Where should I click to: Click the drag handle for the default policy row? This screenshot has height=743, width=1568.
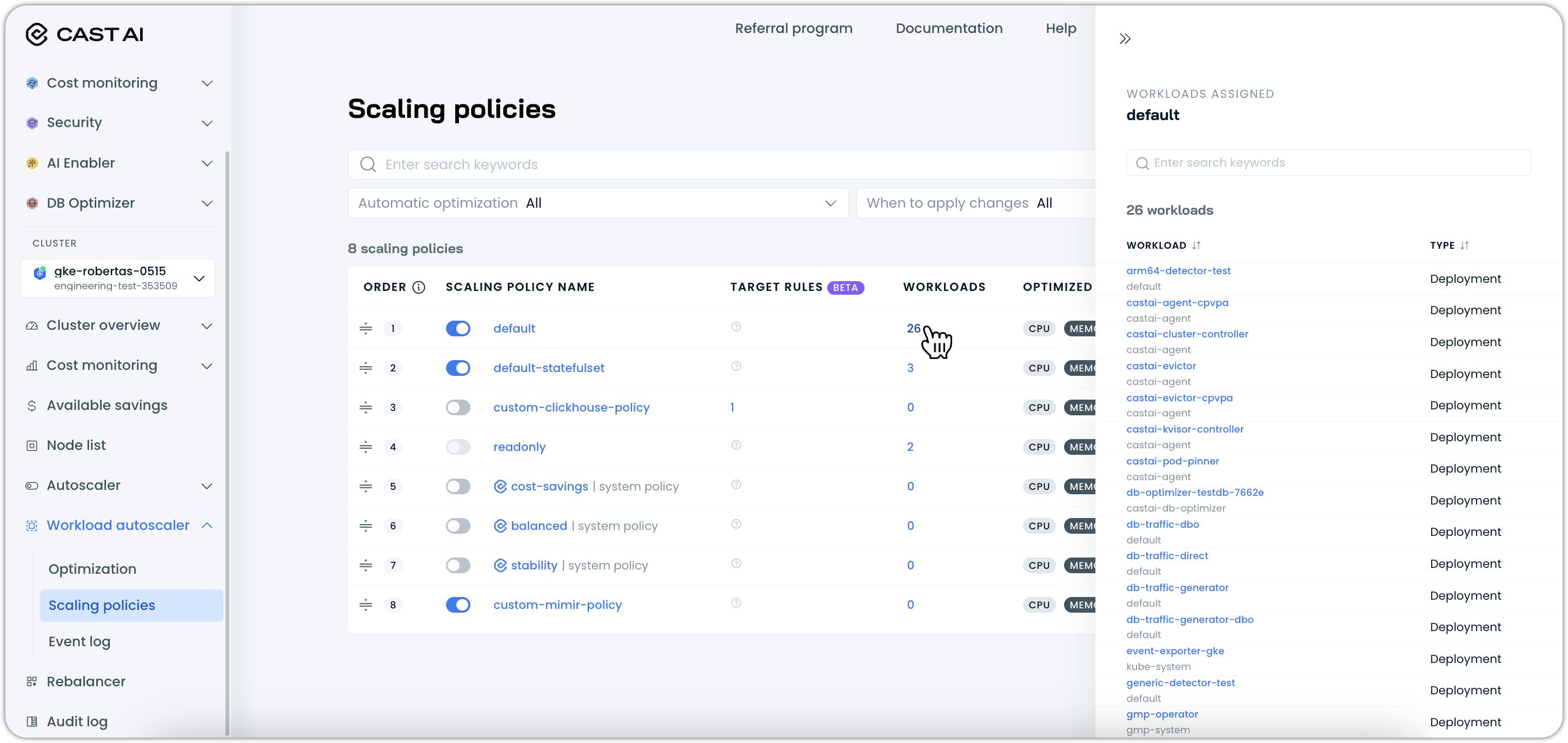365,328
